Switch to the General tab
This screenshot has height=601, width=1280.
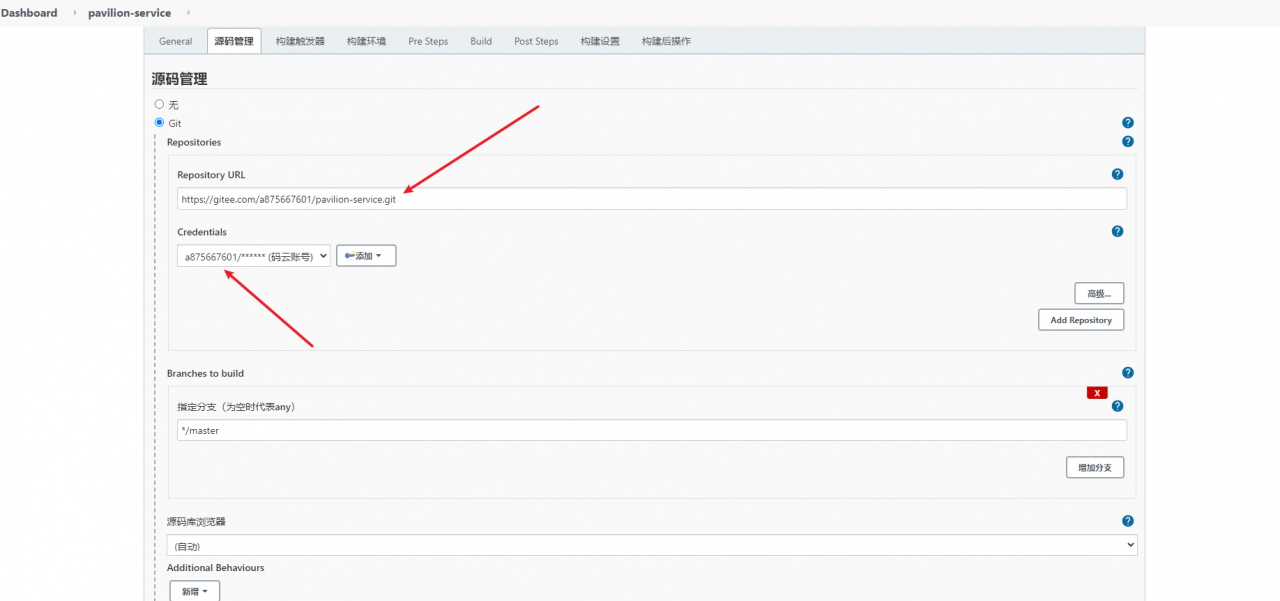tap(175, 41)
